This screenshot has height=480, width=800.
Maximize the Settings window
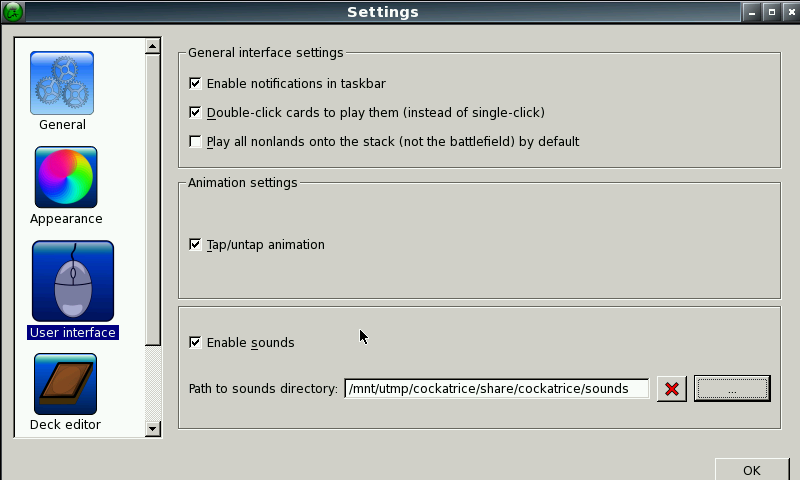pos(771,12)
